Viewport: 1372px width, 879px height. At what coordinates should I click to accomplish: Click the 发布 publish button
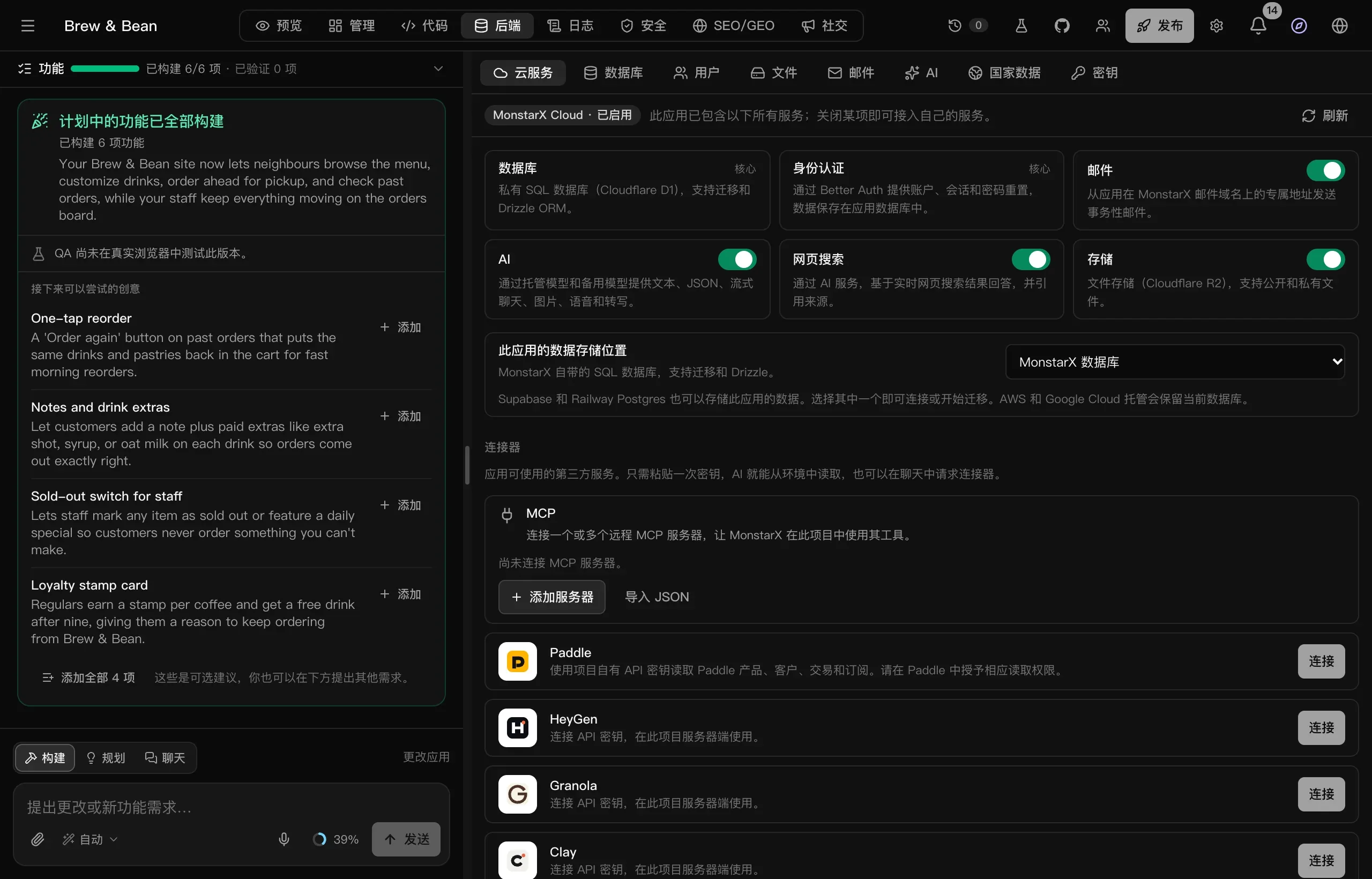coord(1159,26)
